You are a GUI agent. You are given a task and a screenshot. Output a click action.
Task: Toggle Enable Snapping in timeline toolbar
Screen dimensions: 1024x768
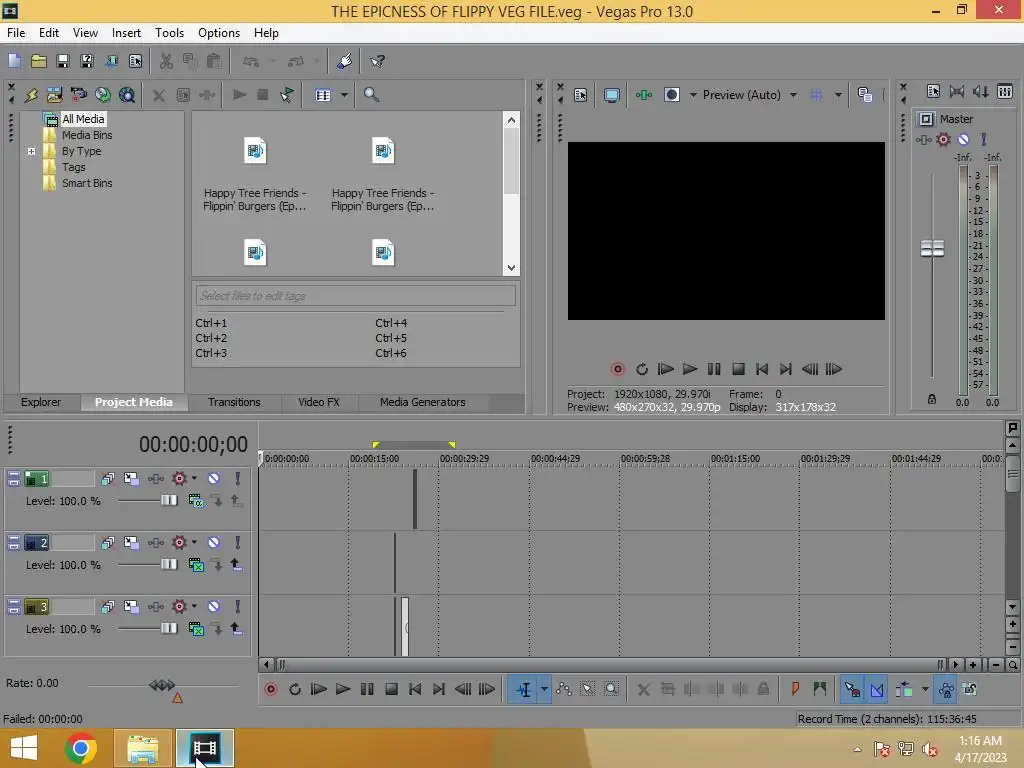(x=852, y=689)
